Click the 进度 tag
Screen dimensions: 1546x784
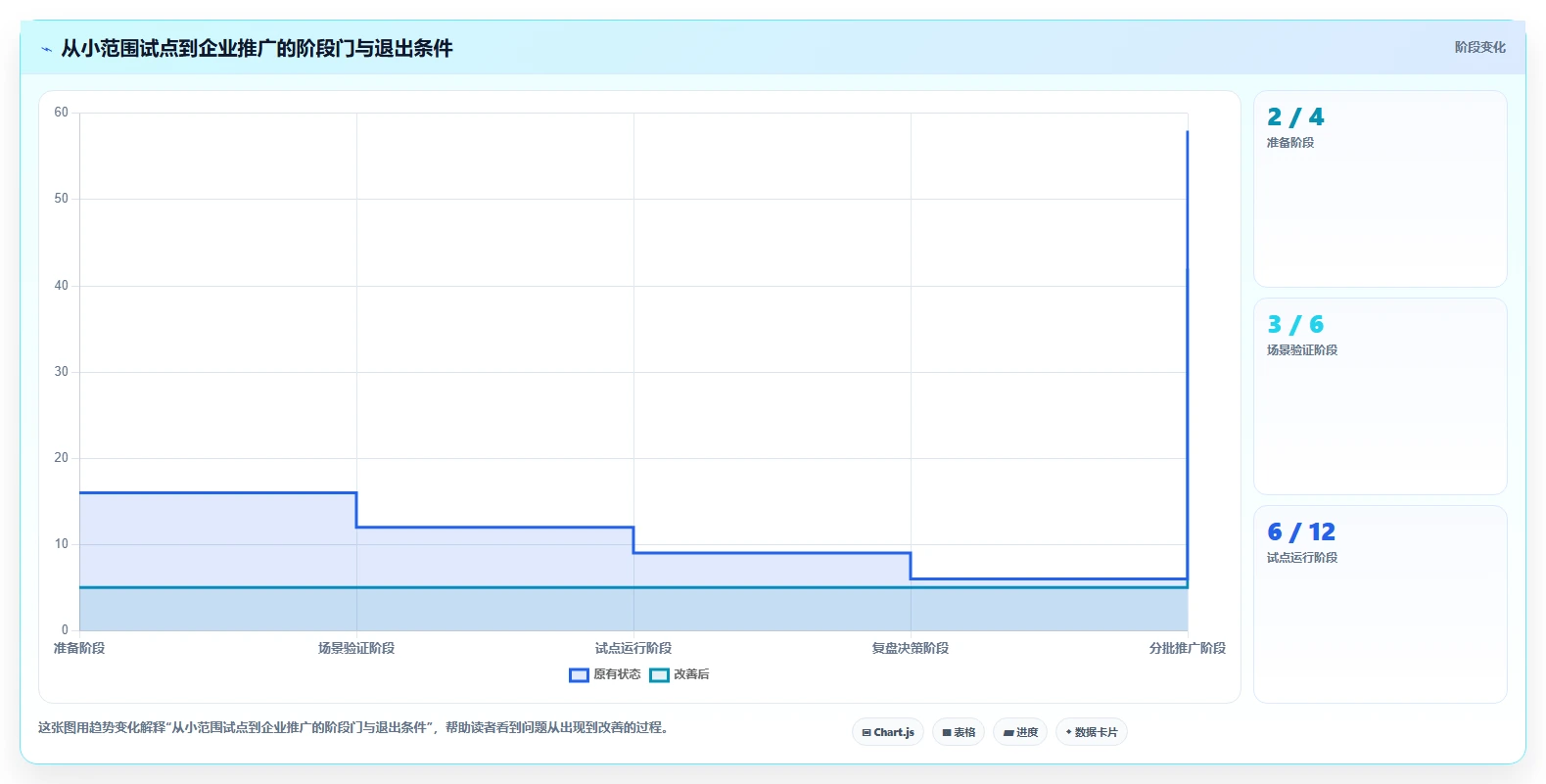coord(1020,732)
